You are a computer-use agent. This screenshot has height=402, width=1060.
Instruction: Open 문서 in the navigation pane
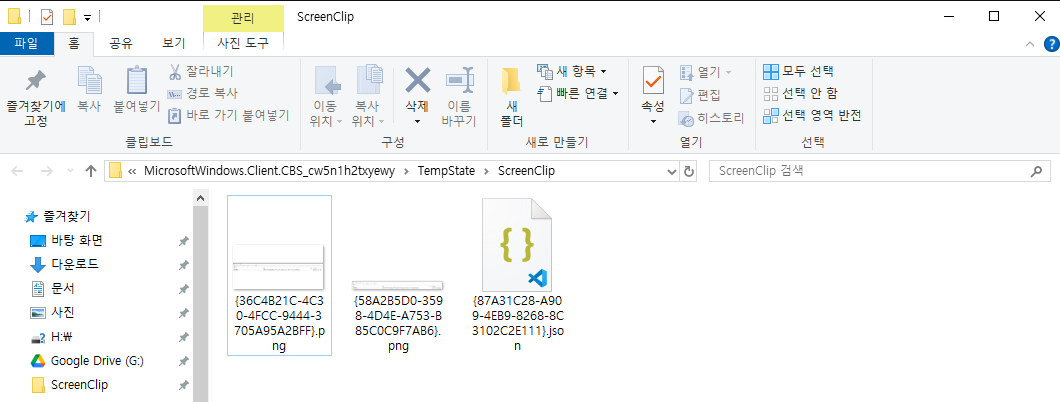click(x=53, y=288)
